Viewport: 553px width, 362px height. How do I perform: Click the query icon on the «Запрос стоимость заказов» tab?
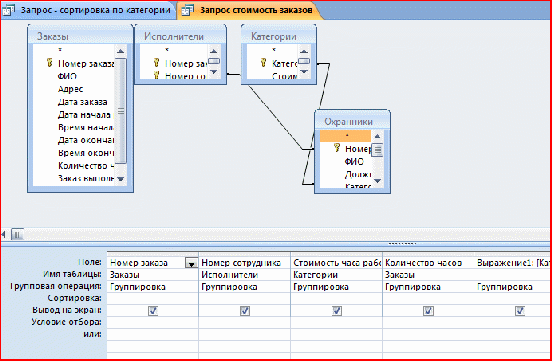pos(188,10)
